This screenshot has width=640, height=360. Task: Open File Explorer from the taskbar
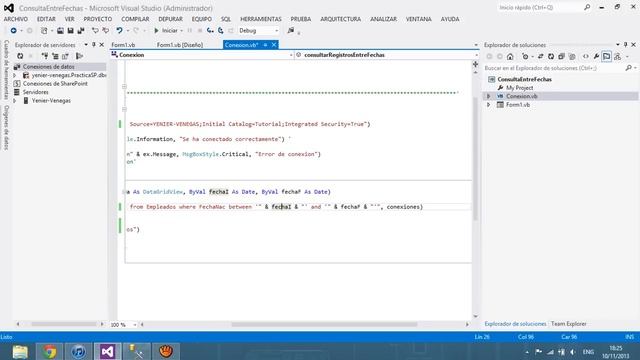coord(20,351)
